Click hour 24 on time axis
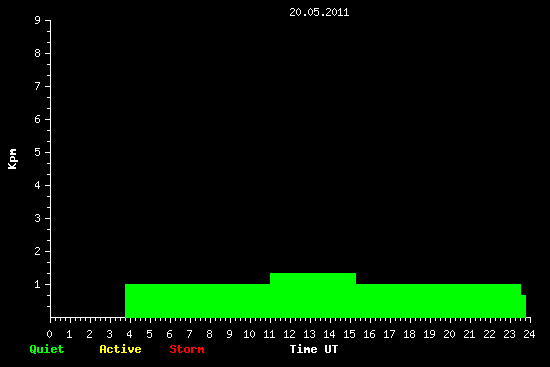This screenshot has width=550, height=367. coord(529,334)
